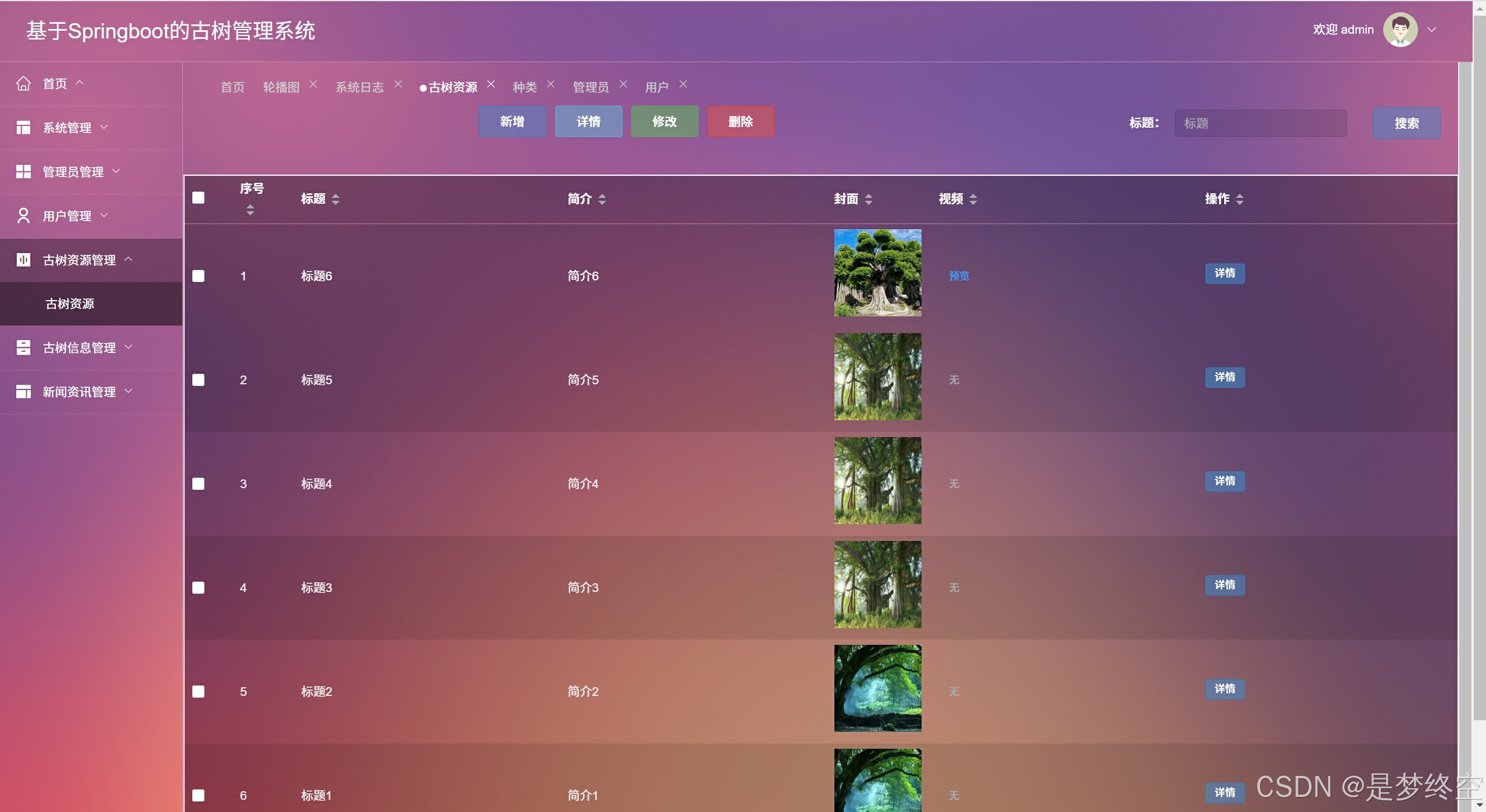1486x812 pixels.
Task: Click 预览 link for 标题6 video
Action: [x=959, y=276]
